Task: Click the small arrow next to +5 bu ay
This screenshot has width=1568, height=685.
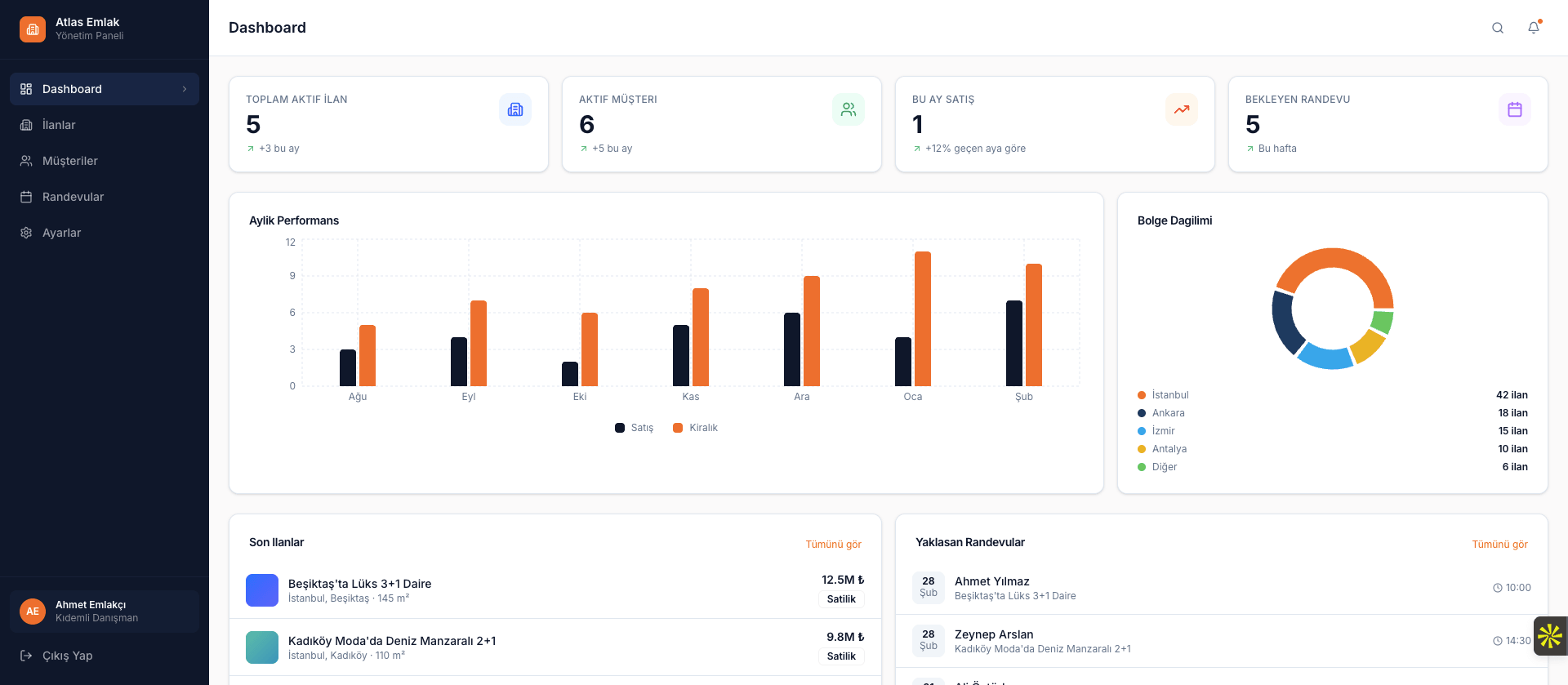Action: click(x=584, y=149)
